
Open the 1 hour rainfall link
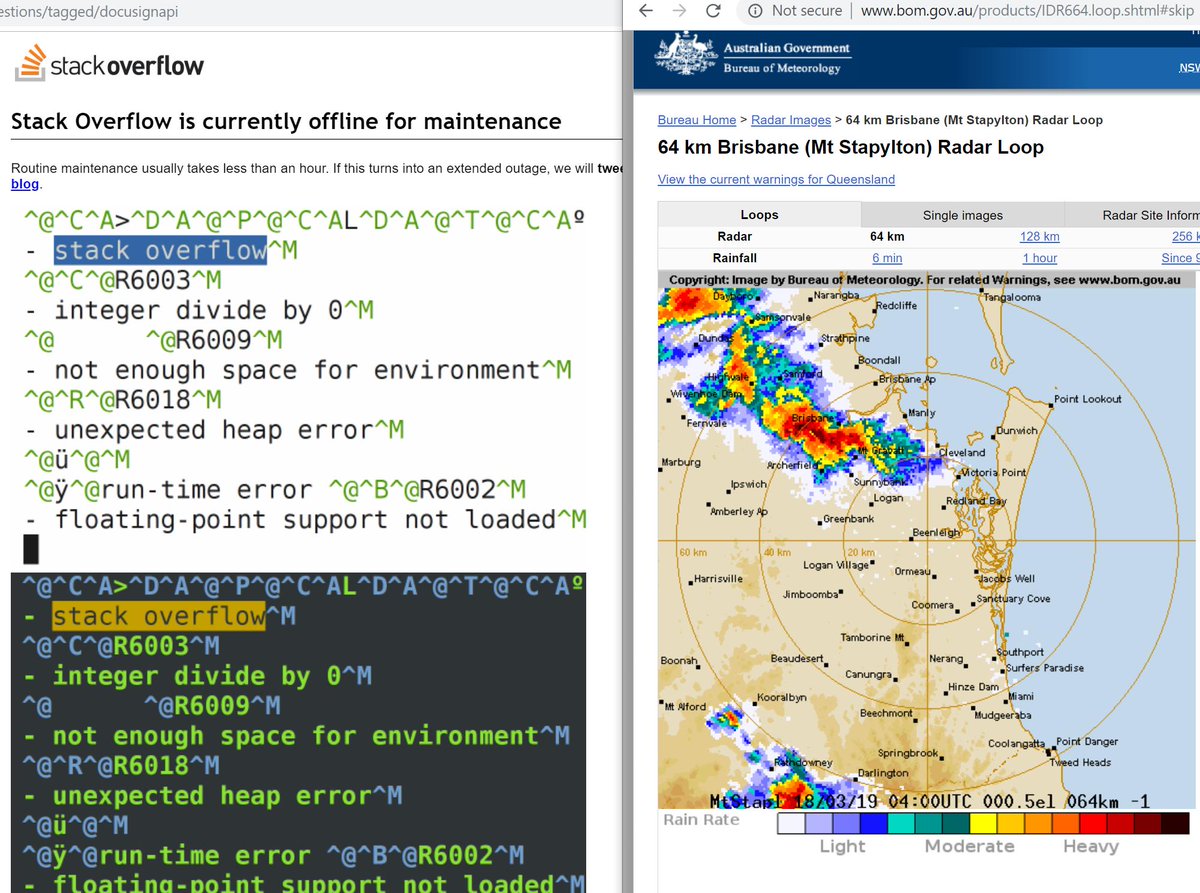click(1038, 258)
